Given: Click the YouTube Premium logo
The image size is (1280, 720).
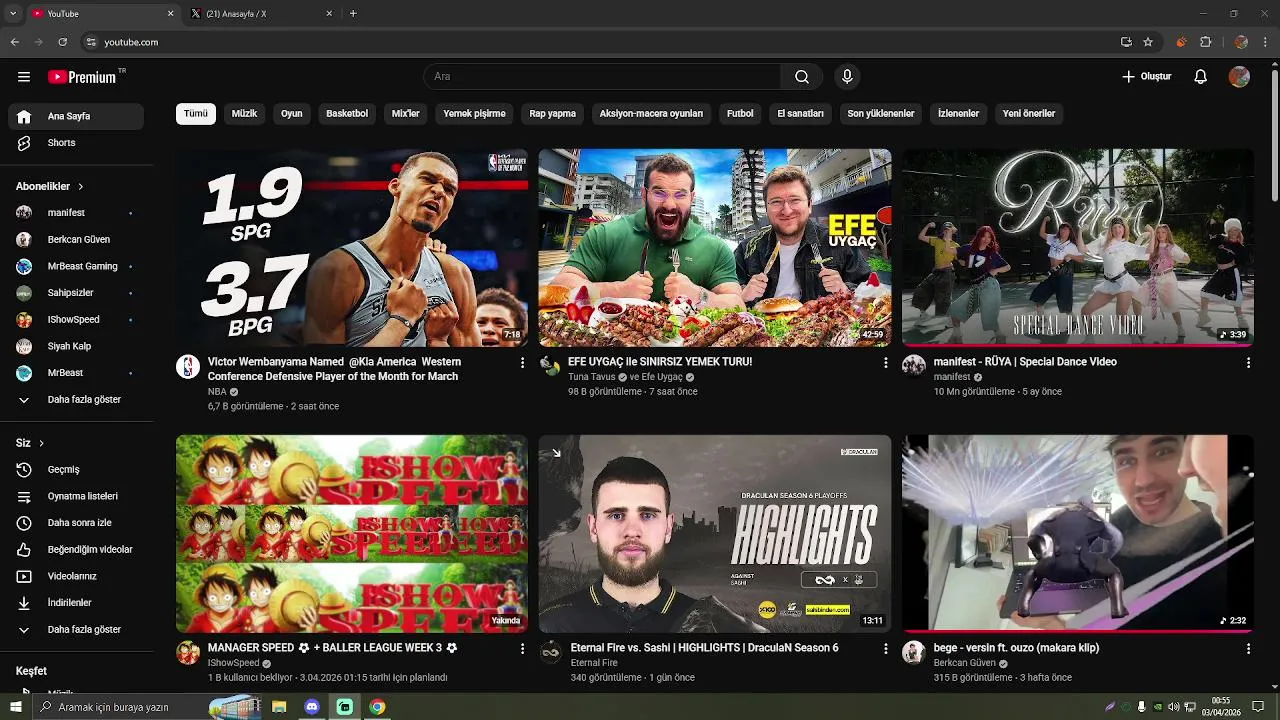Looking at the screenshot, I should point(82,77).
